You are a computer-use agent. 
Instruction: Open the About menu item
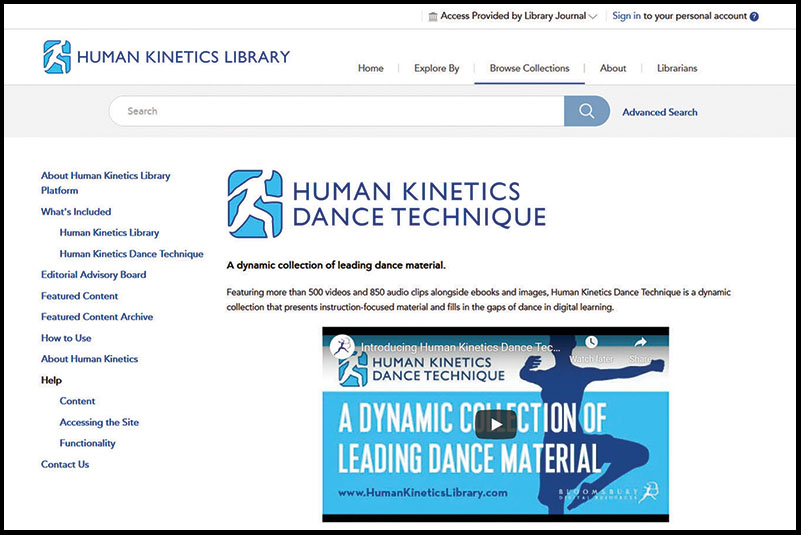click(x=613, y=68)
